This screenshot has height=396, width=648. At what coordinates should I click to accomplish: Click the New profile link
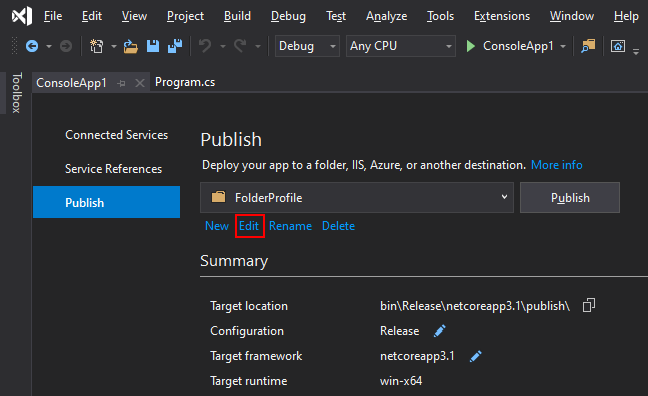[x=217, y=226]
